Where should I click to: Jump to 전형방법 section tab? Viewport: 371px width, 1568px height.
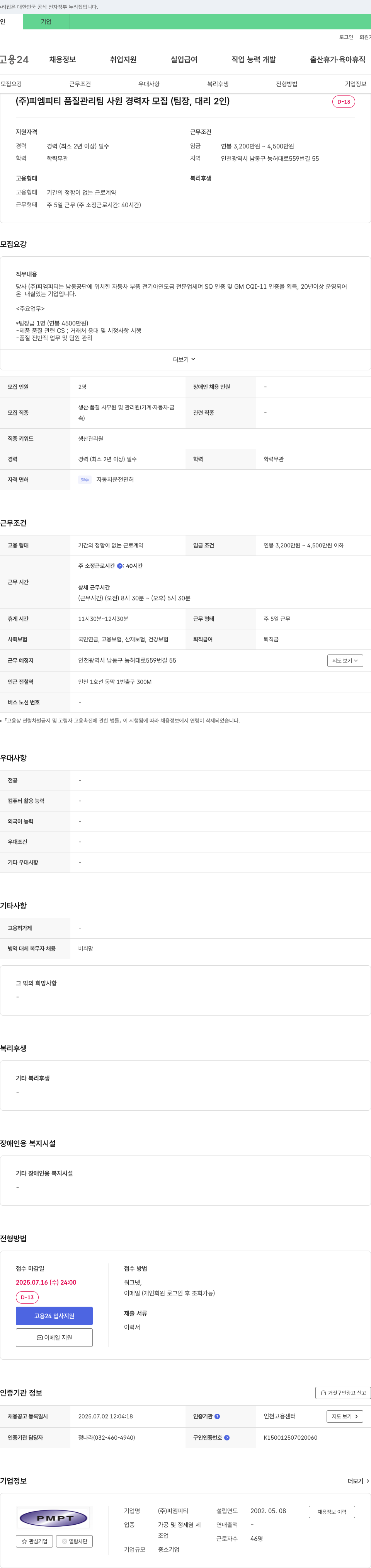286,84
